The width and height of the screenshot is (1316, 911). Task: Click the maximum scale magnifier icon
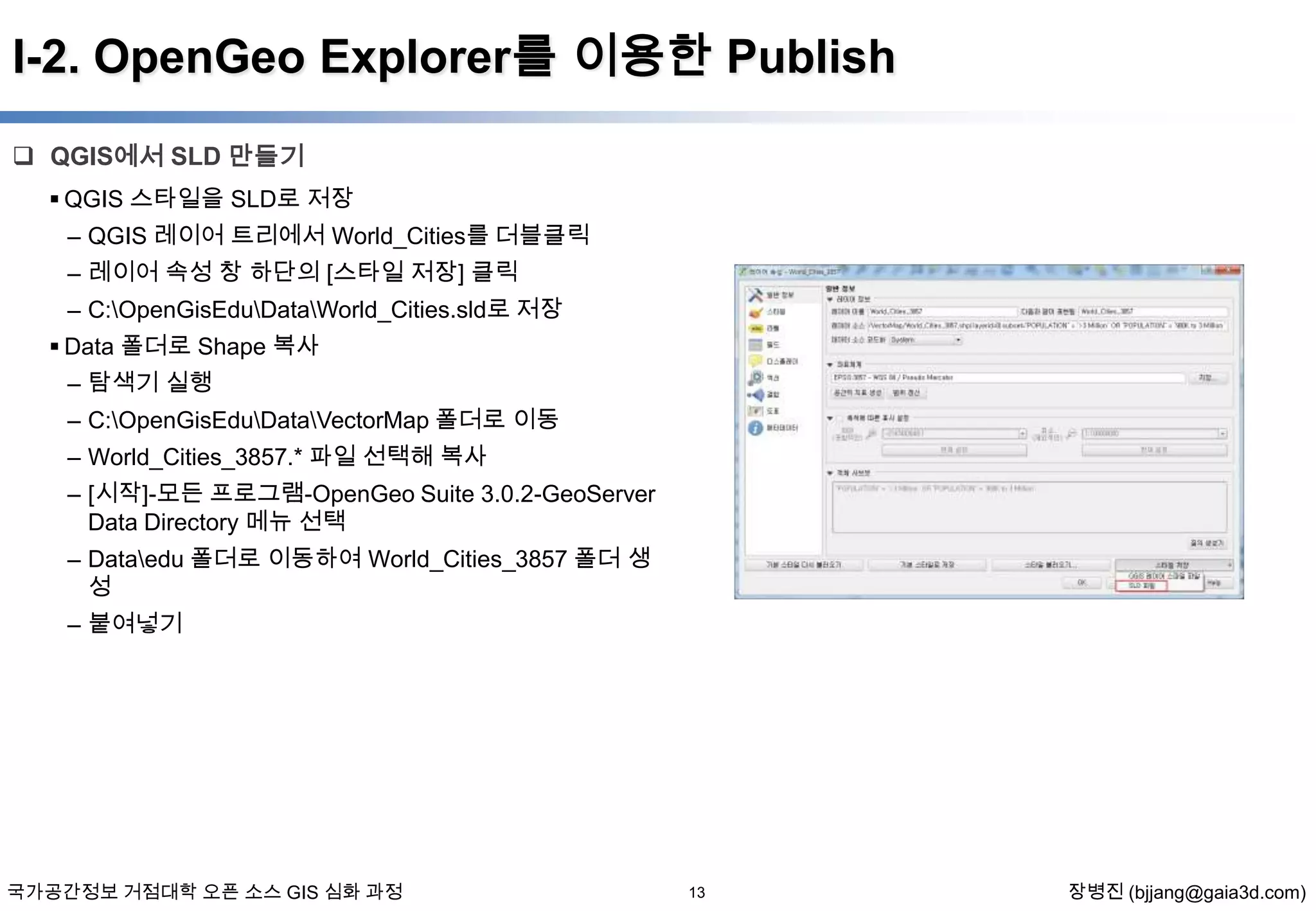click(x=871, y=434)
